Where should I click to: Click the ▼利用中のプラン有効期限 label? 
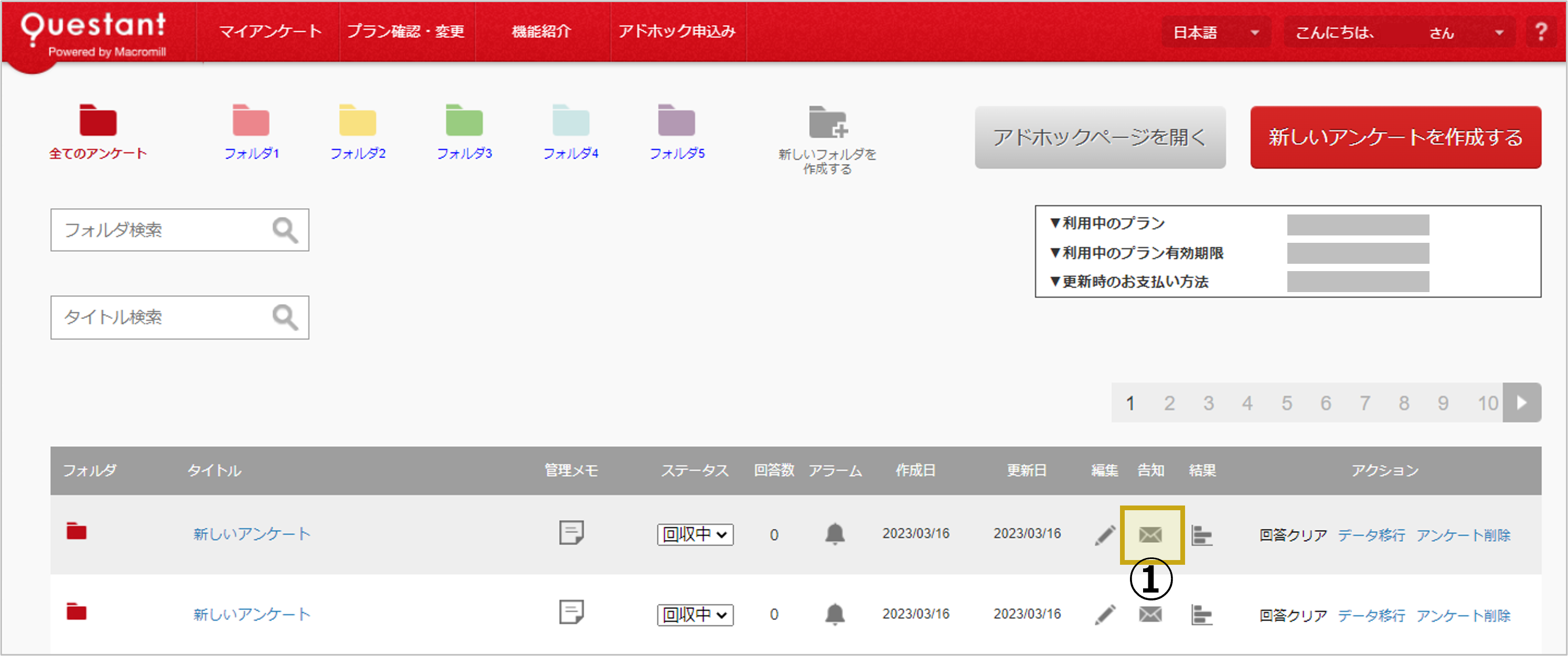(x=1136, y=253)
